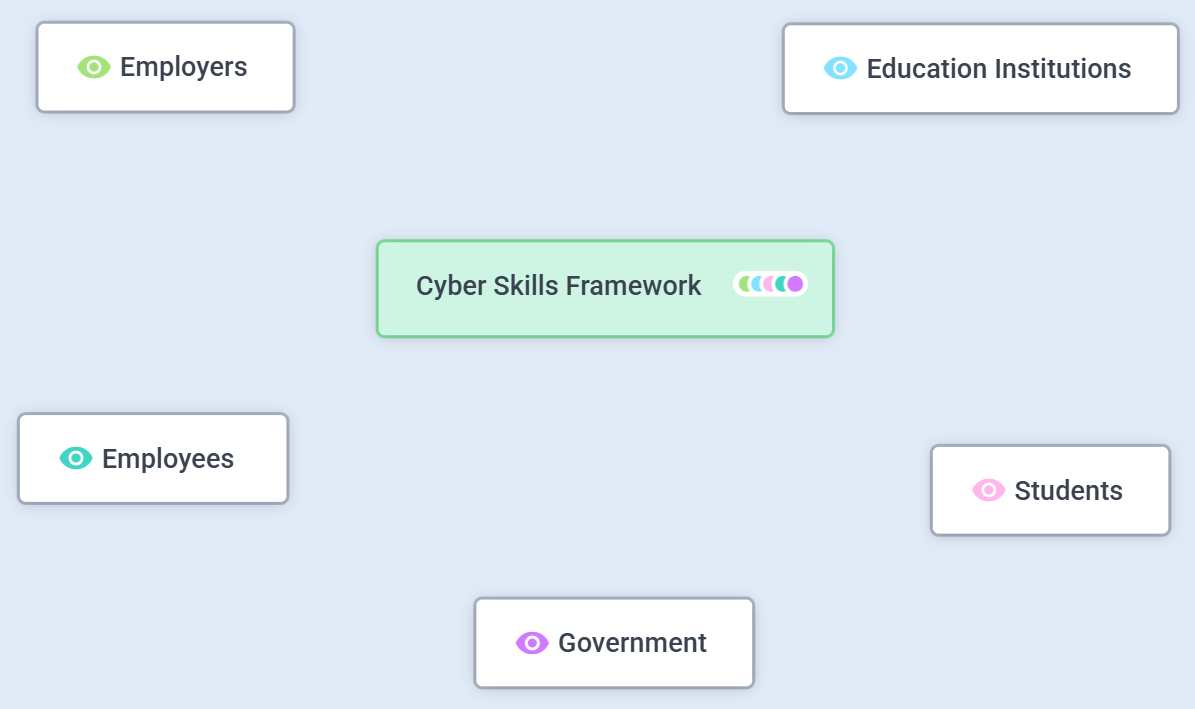This screenshot has height=709, width=1195.
Task: Select the Education Institutions node label
Action: (998, 68)
